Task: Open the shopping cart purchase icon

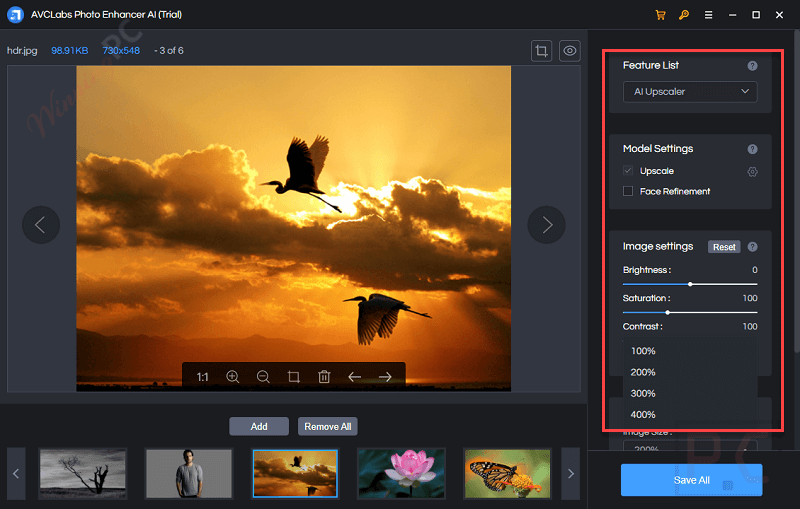Action: pyautogui.click(x=660, y=15)
